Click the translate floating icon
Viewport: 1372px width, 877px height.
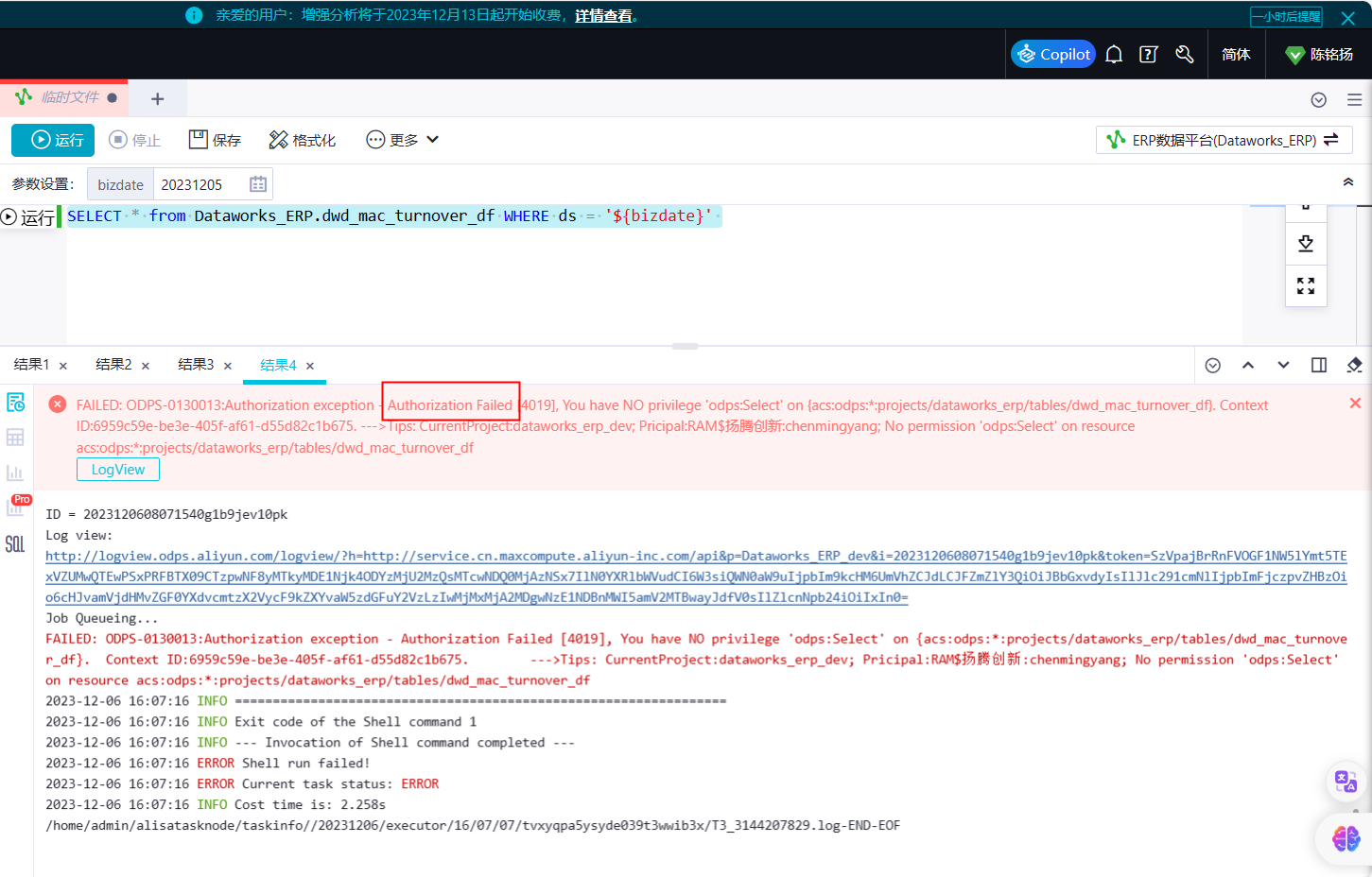pyautogui.click(x=1346, y=782)
